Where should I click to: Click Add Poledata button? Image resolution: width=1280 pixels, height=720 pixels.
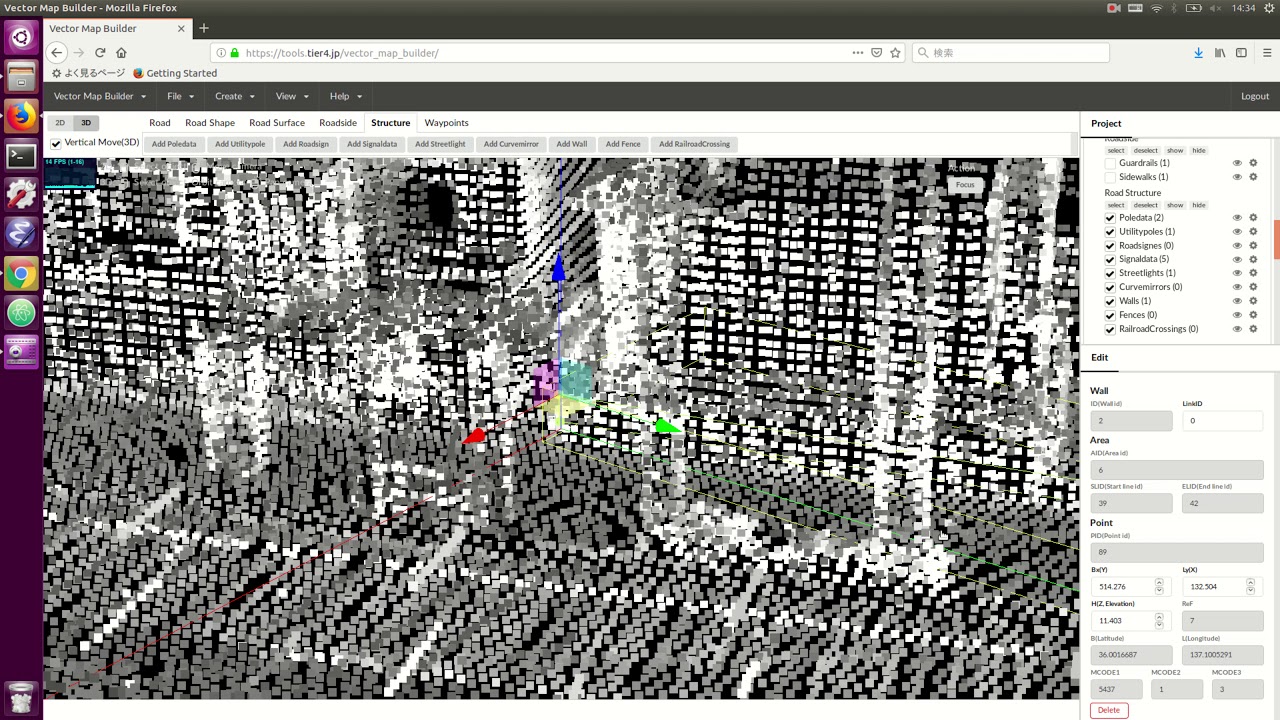174,144
